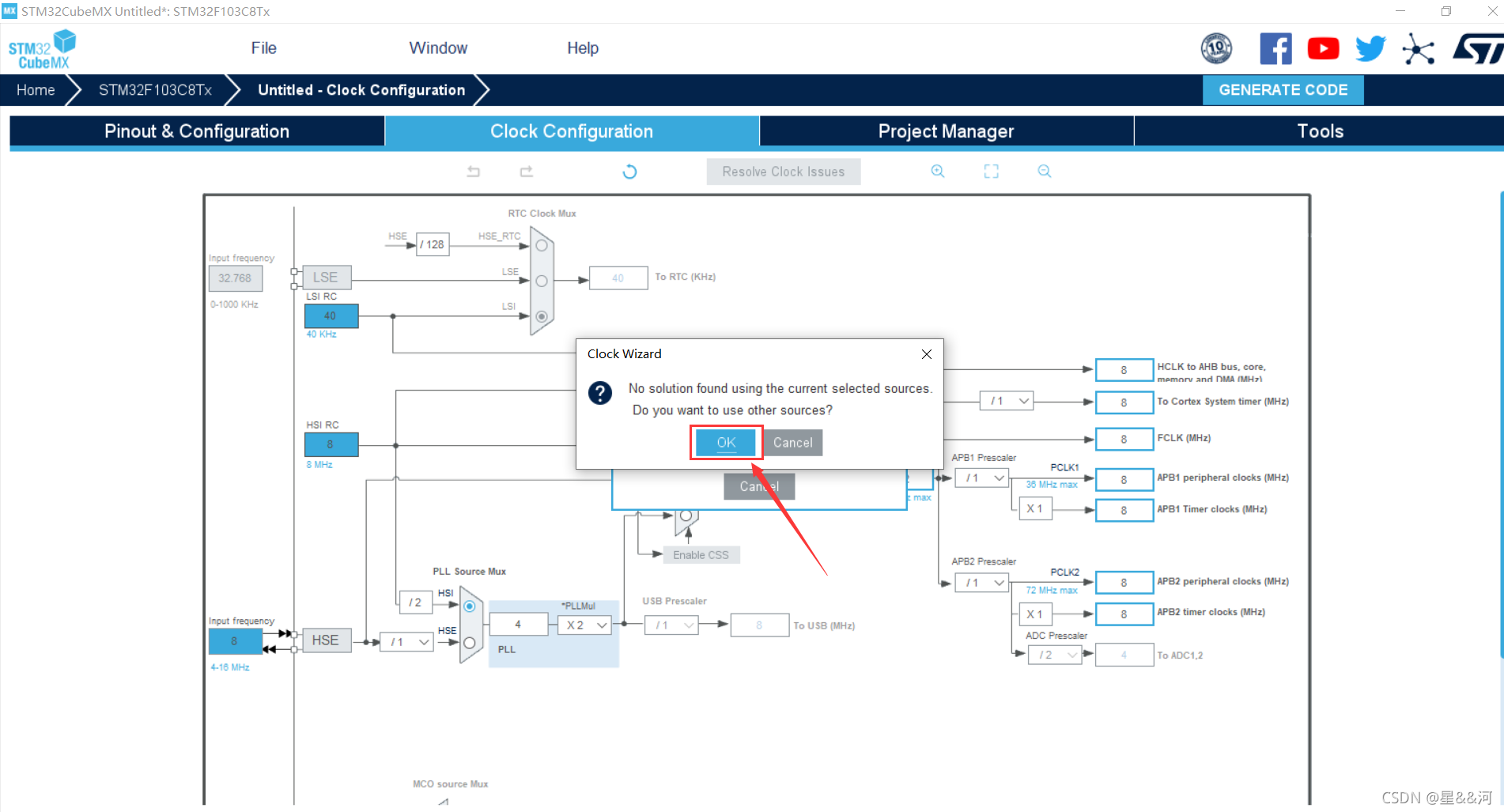This screenshot has width=1504, height=812.
Task: Select LSE input on RTC Clock Mux
Action: [x=542, y=281]
